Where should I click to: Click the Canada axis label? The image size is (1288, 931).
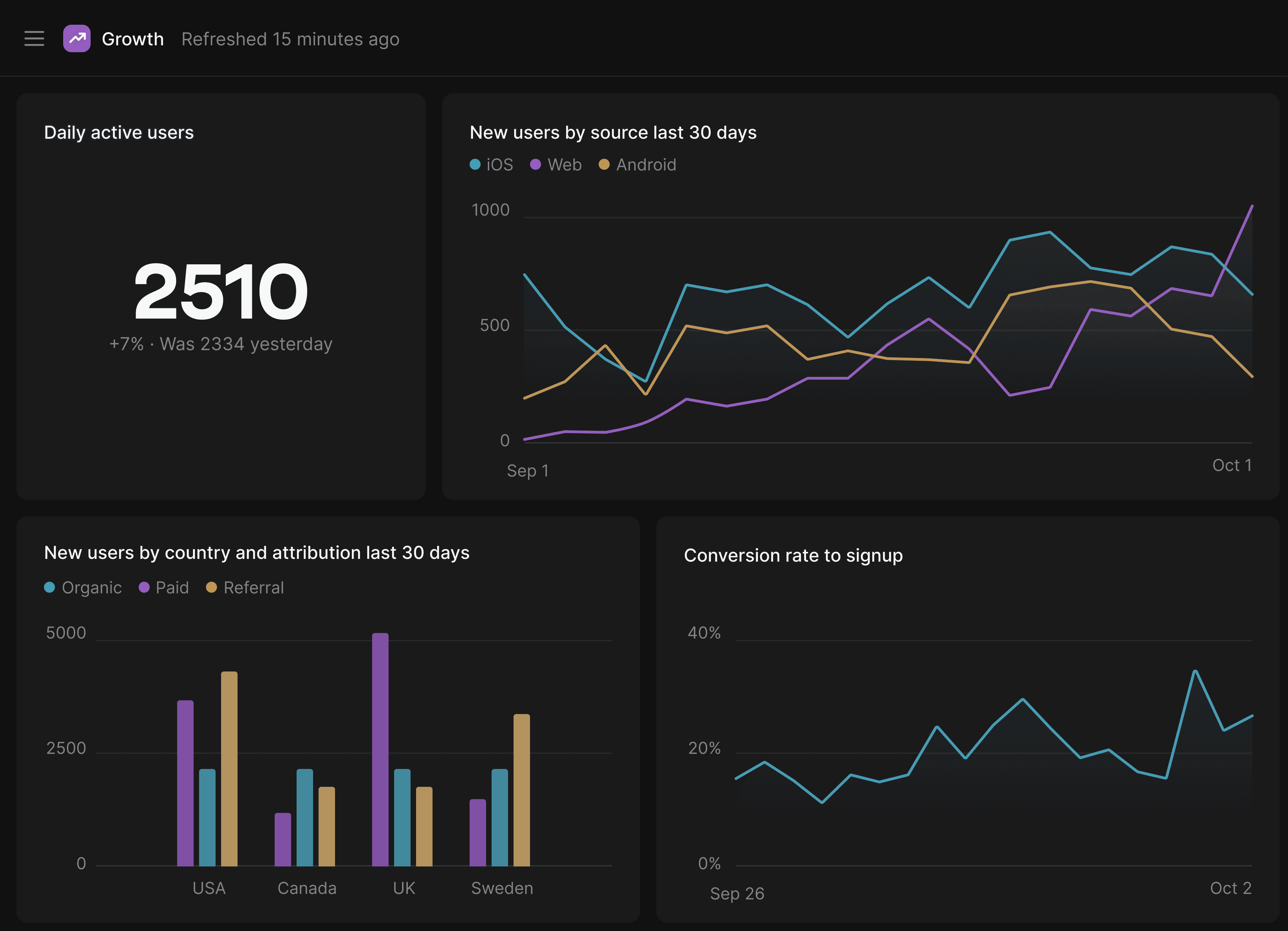click(307, 888)
